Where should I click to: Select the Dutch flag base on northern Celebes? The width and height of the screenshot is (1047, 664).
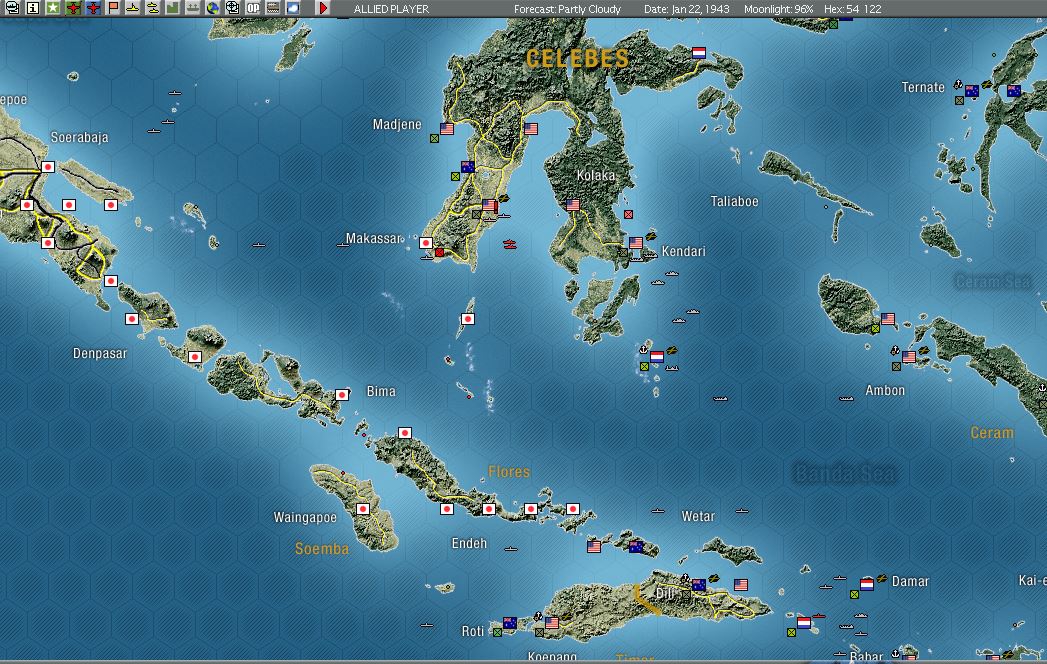pos(699,53)
